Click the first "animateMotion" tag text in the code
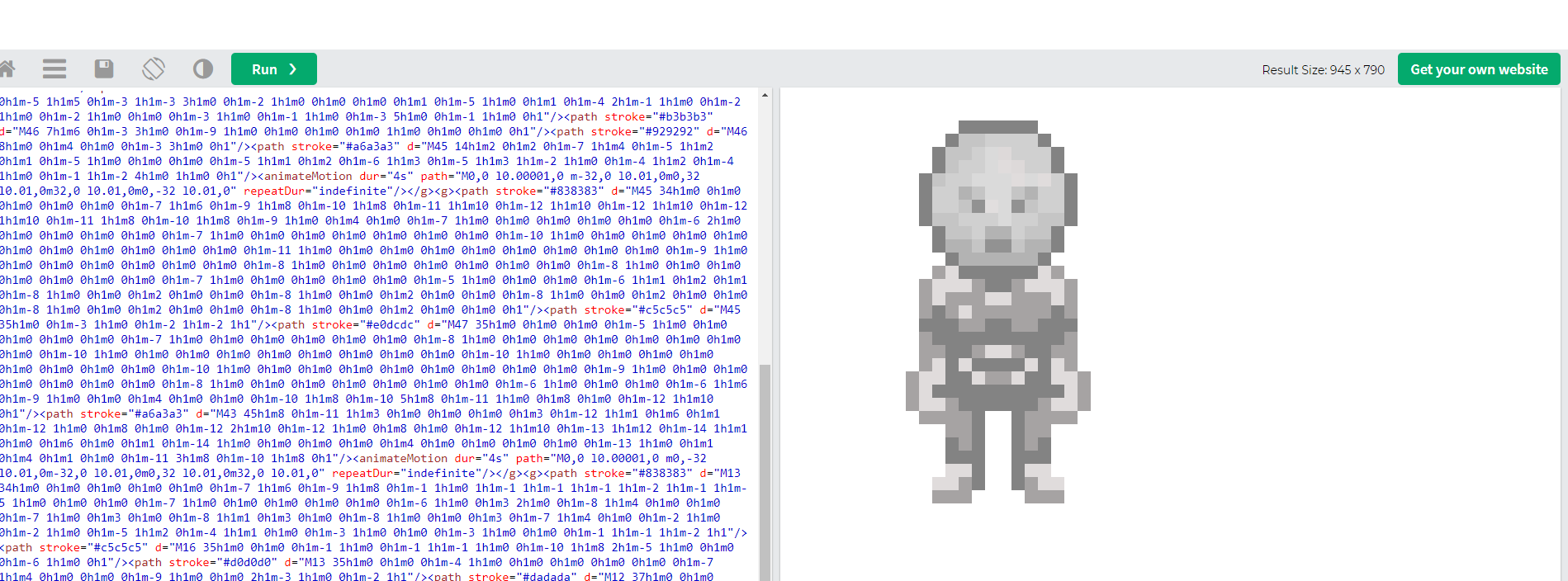 305,176
